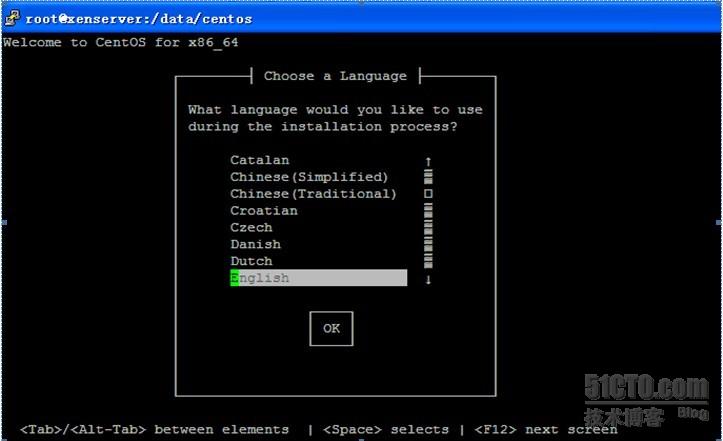Select the highlighted English entry

tap(318, 278)
